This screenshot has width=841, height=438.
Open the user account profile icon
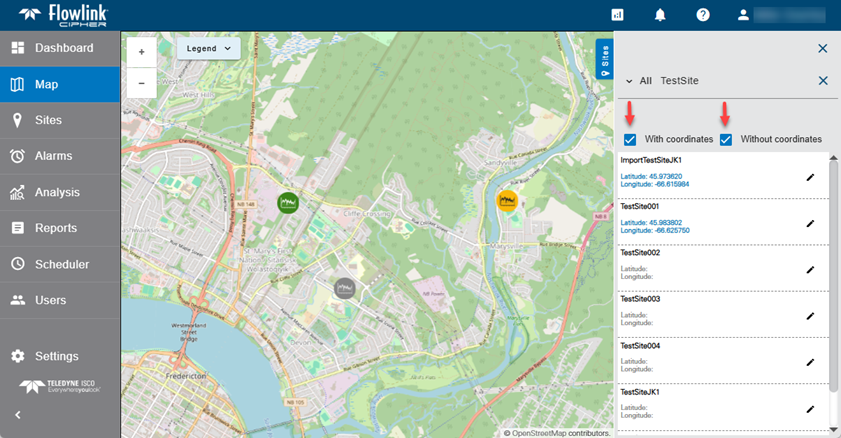(743, 15)
